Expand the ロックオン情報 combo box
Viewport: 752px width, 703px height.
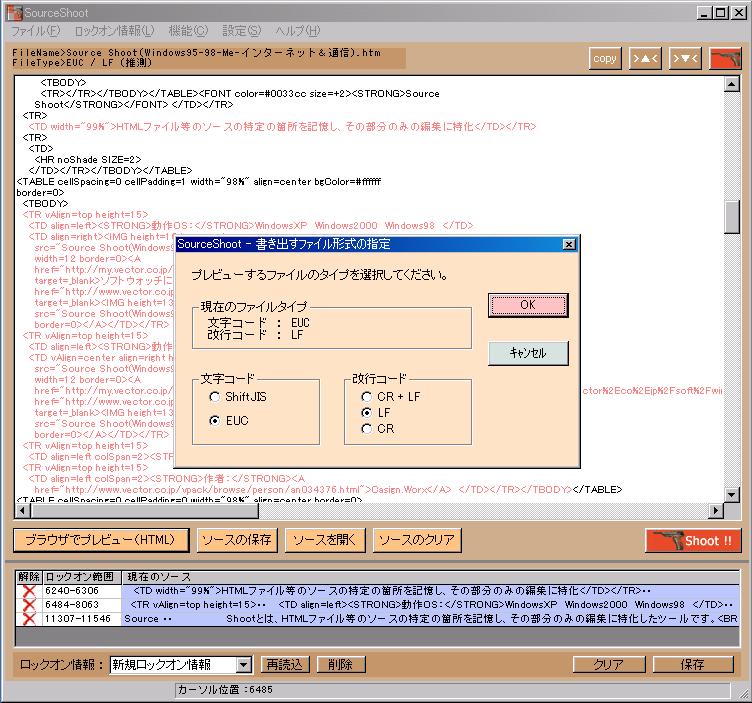[244, 665]
